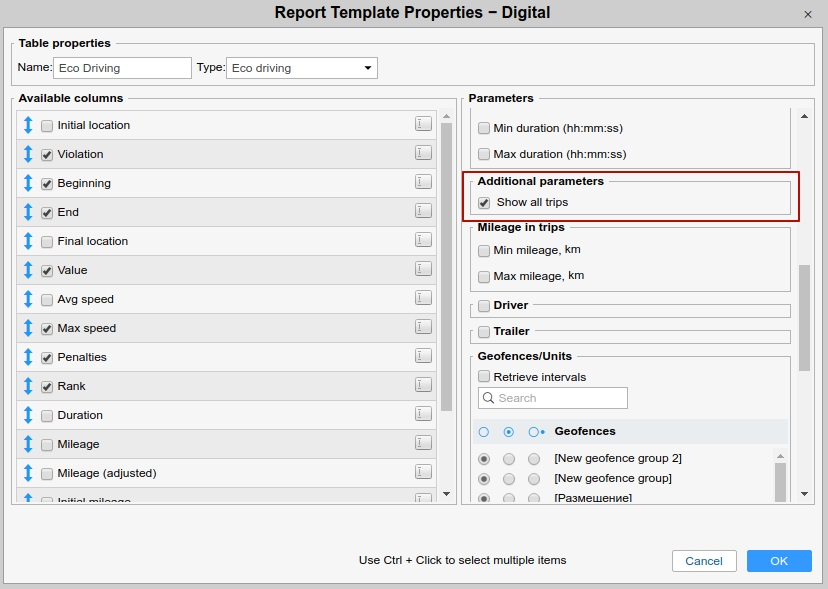The height and width of the screenshot is (589, 828).
Task: Select first radio in Geofences header row
Action: point(484,432)
